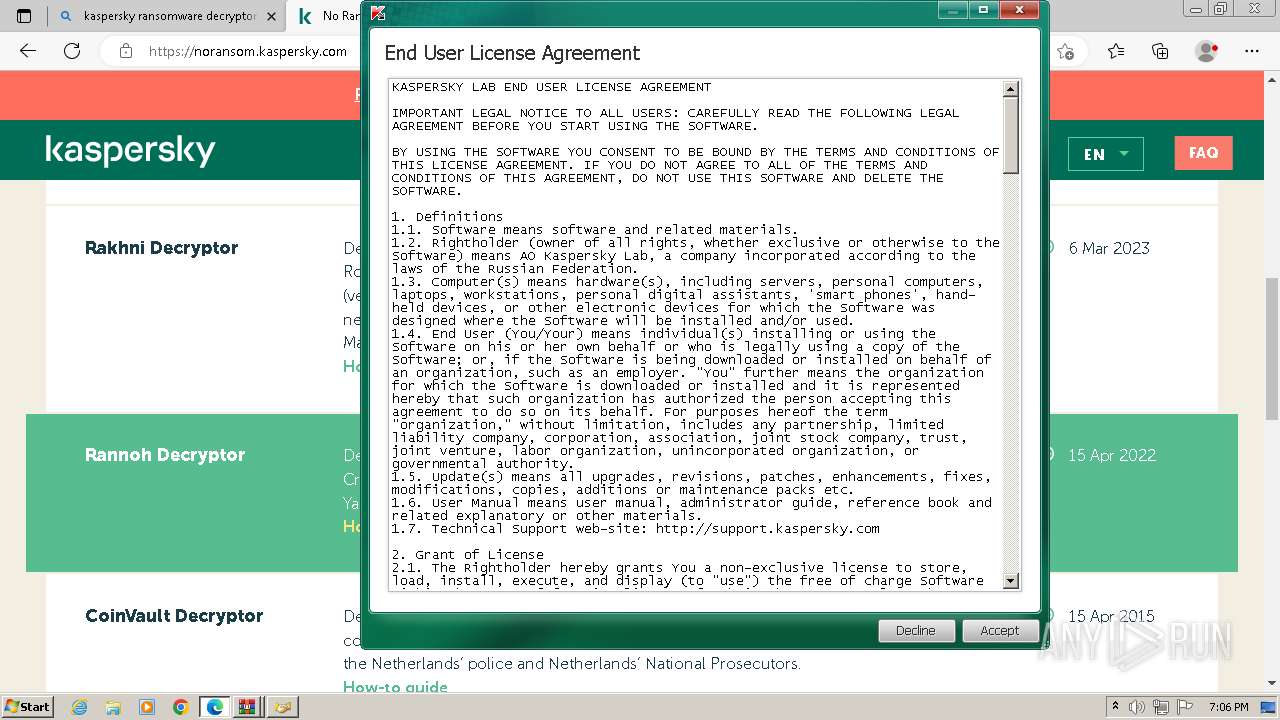This screenshot has height=720, width=1280.
Task: Switch to WinRAR in taskbar
Action: pyautogui.click(x=247, y=707)
